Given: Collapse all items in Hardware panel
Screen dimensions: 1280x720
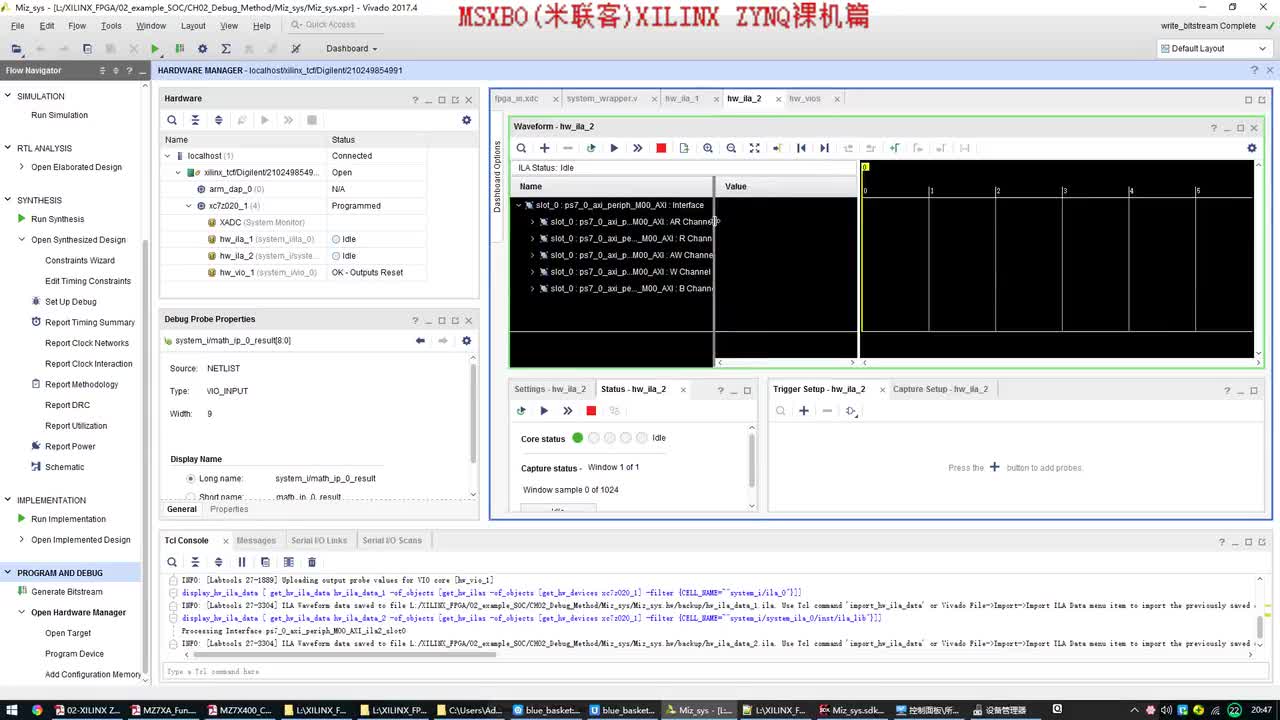Looking at the screenshot, I should (195, 120).
